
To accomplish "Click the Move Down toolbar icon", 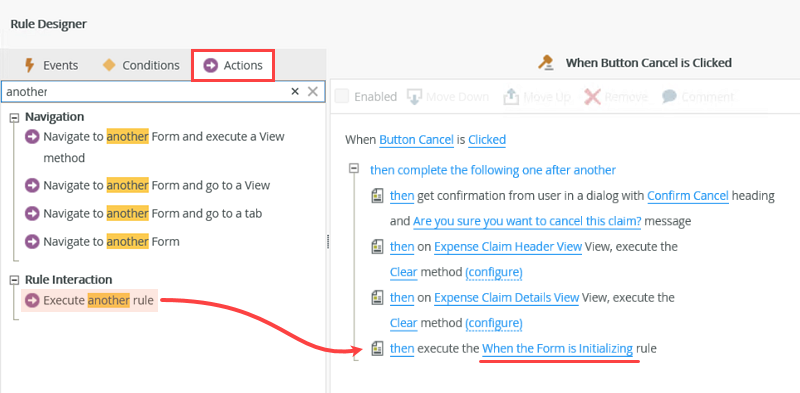I will (414, 96).
